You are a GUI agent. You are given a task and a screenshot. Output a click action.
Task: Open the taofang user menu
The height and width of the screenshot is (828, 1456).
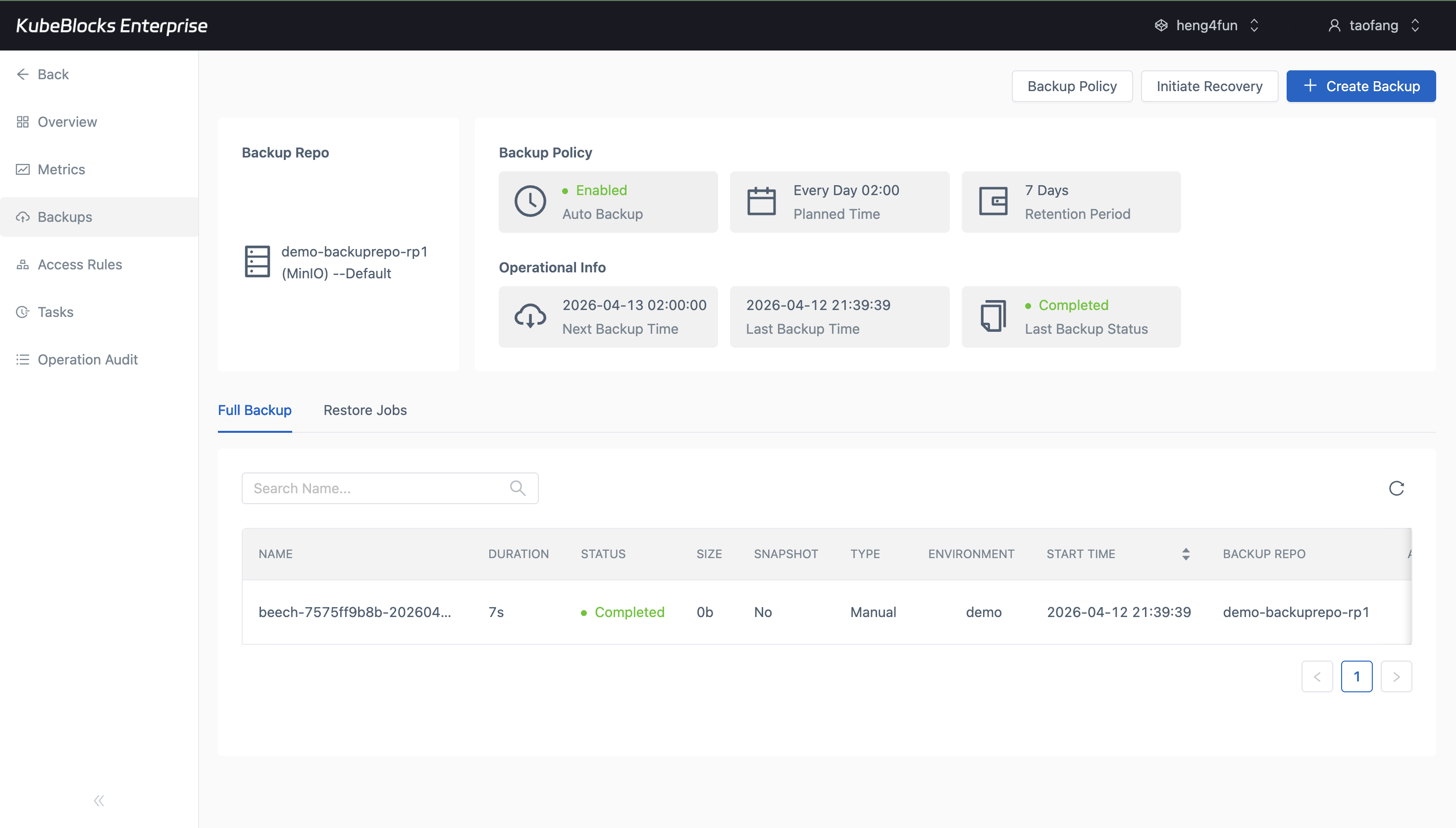1374,26
